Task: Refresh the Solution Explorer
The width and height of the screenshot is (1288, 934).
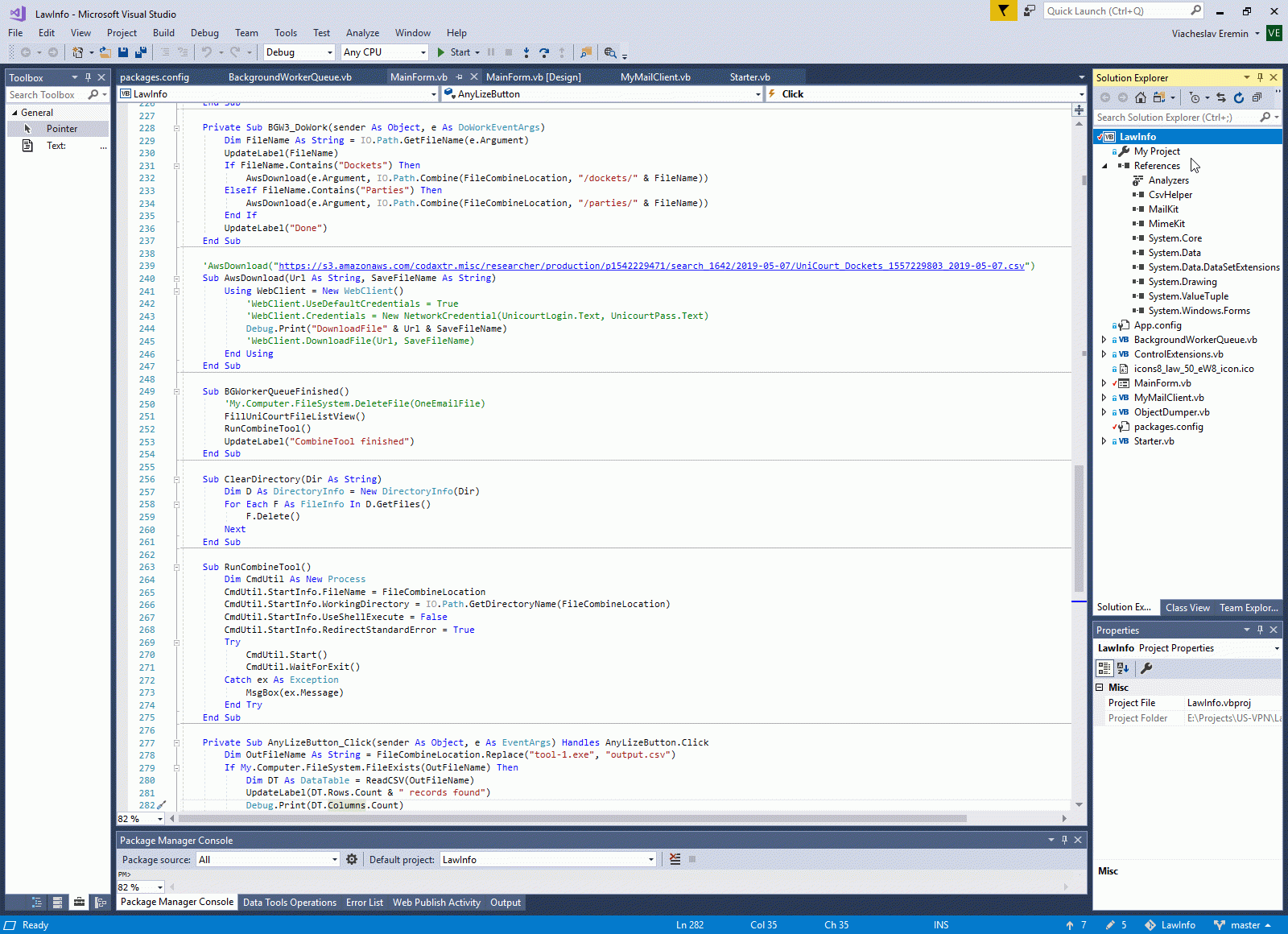Action: tap(1238, 97)
